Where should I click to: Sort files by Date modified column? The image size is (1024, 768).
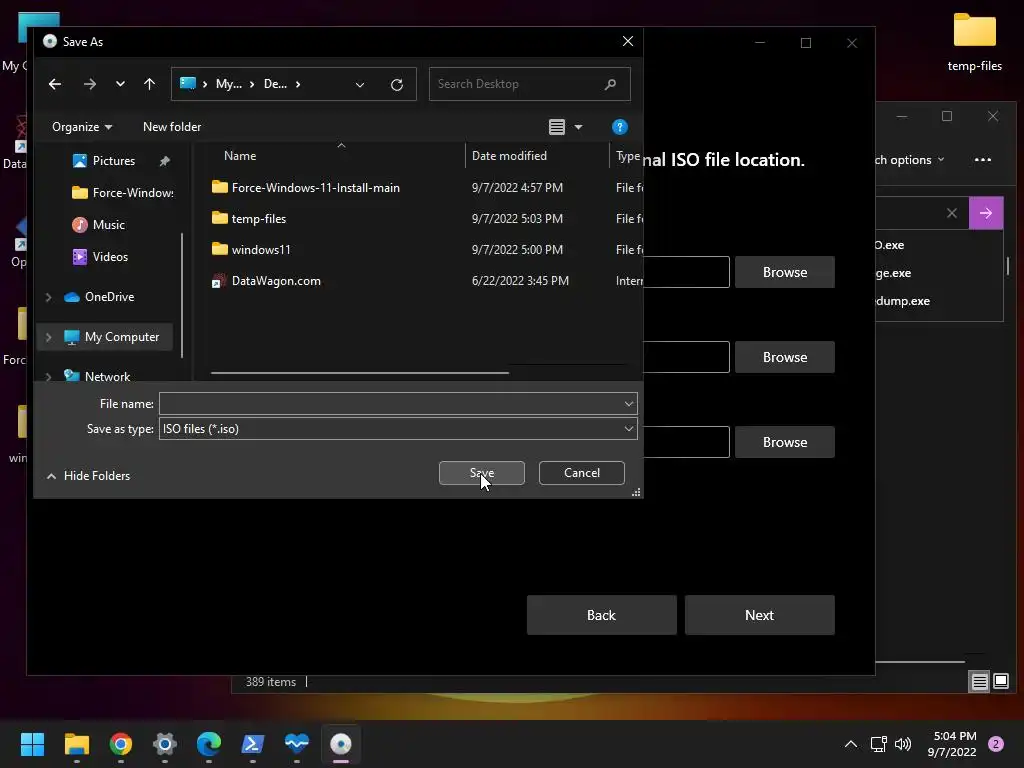(x=509, y=155)
